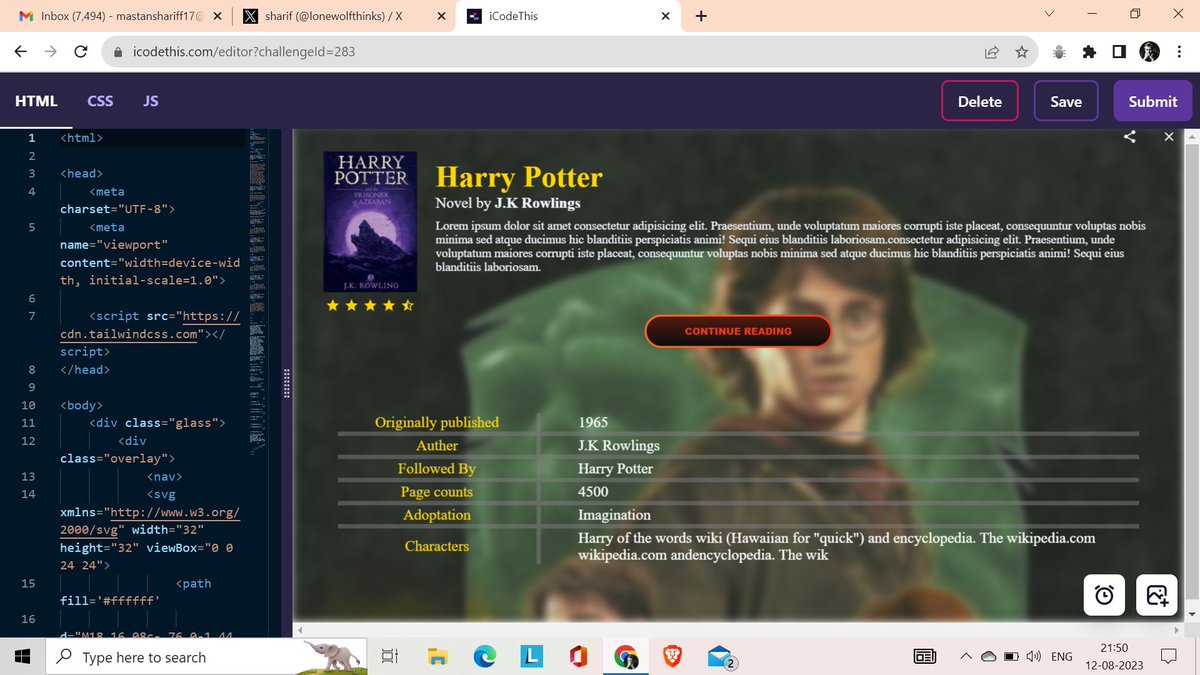Open the tab search dropdown arrow

pos(1048,15)
